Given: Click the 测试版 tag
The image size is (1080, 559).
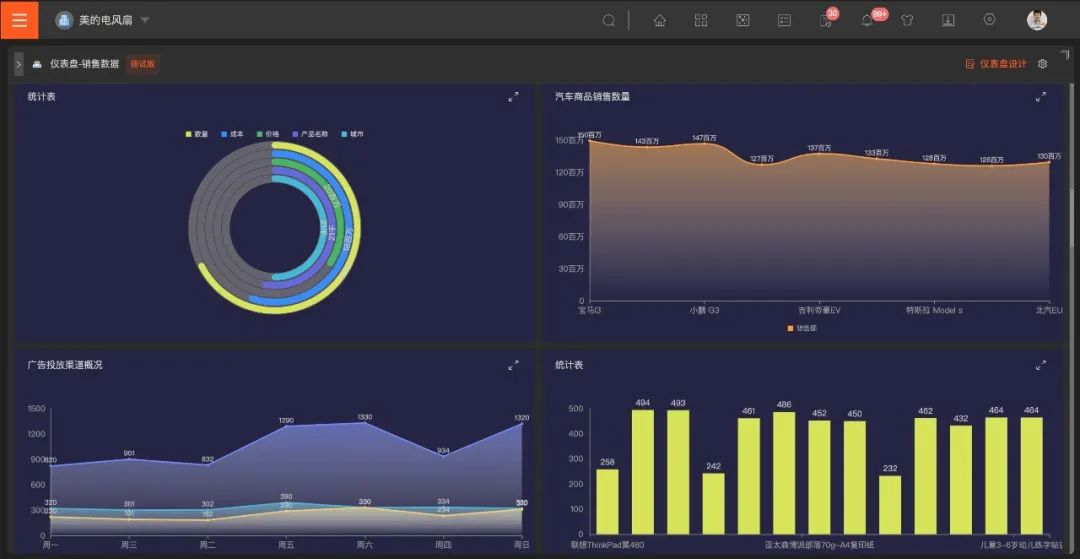Looking at the screenshot, I should (143, 64).
